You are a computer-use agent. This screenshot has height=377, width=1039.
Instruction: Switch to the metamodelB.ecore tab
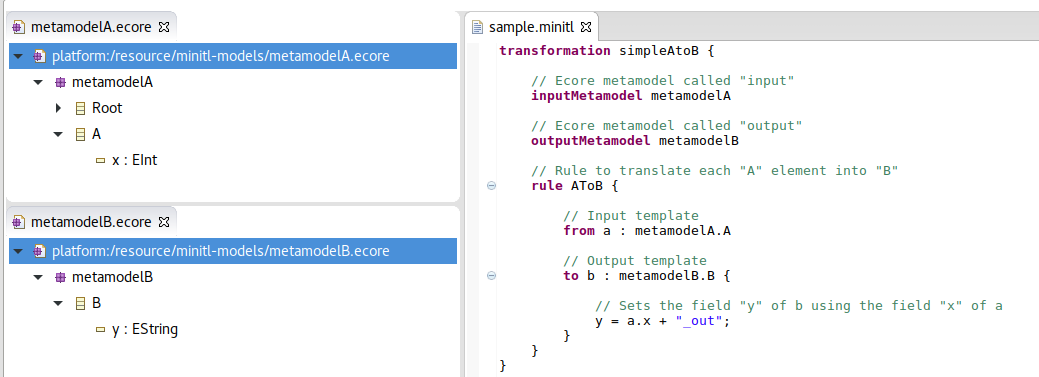[91, 221]
